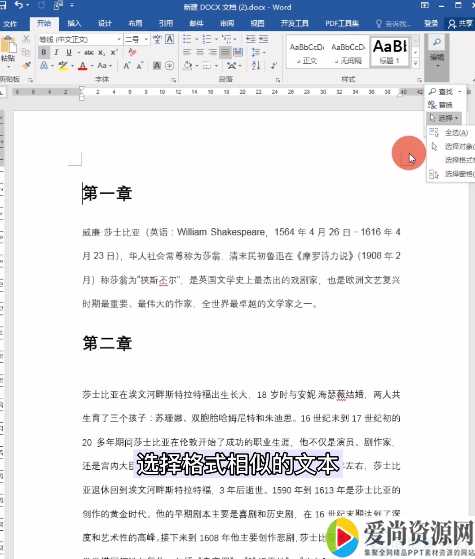Toggle Italic formatting (I)
Screen dimensions: 475x559
coord(56,52)
